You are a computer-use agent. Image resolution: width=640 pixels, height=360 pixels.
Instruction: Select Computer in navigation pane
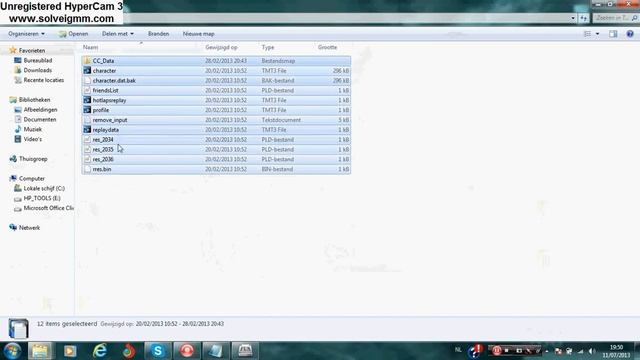coord(32,178)
